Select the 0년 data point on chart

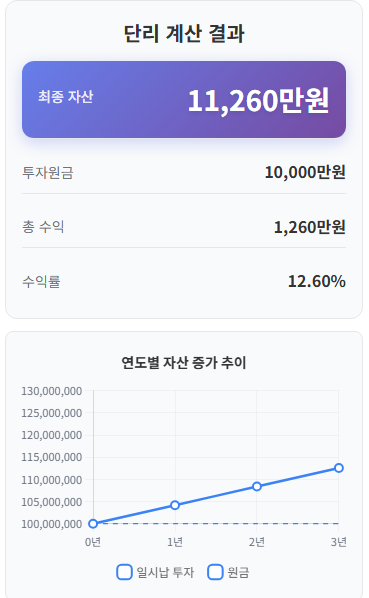93,524
